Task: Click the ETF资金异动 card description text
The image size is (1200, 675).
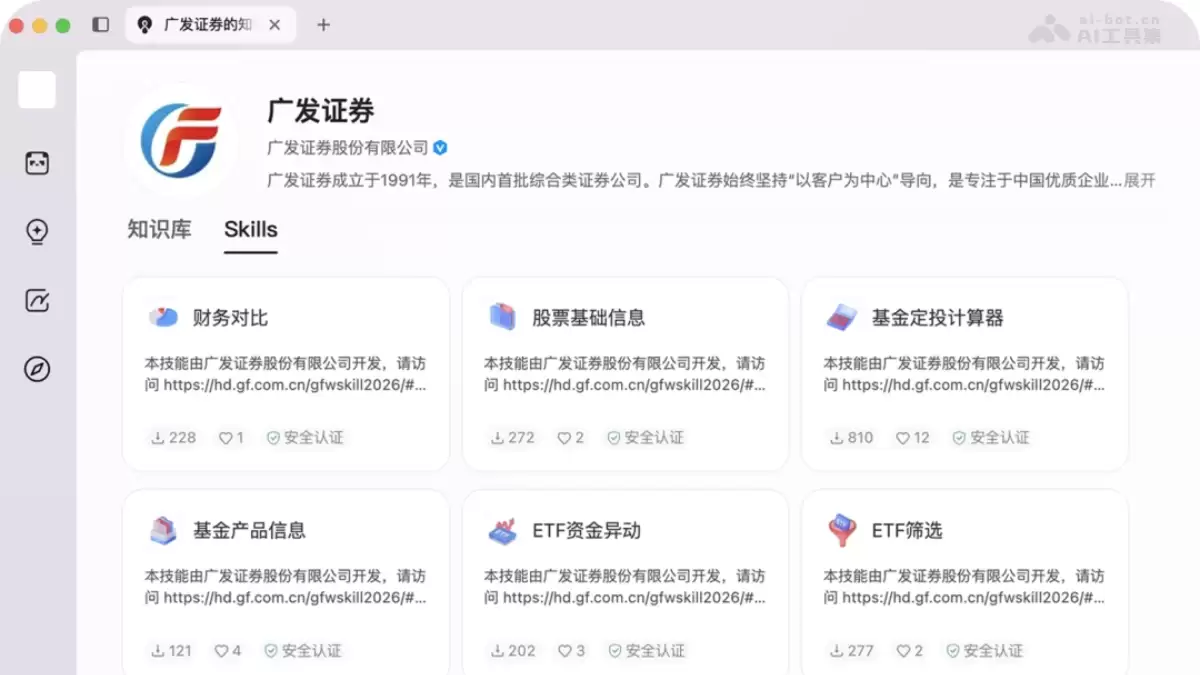Action: (625, 587)
